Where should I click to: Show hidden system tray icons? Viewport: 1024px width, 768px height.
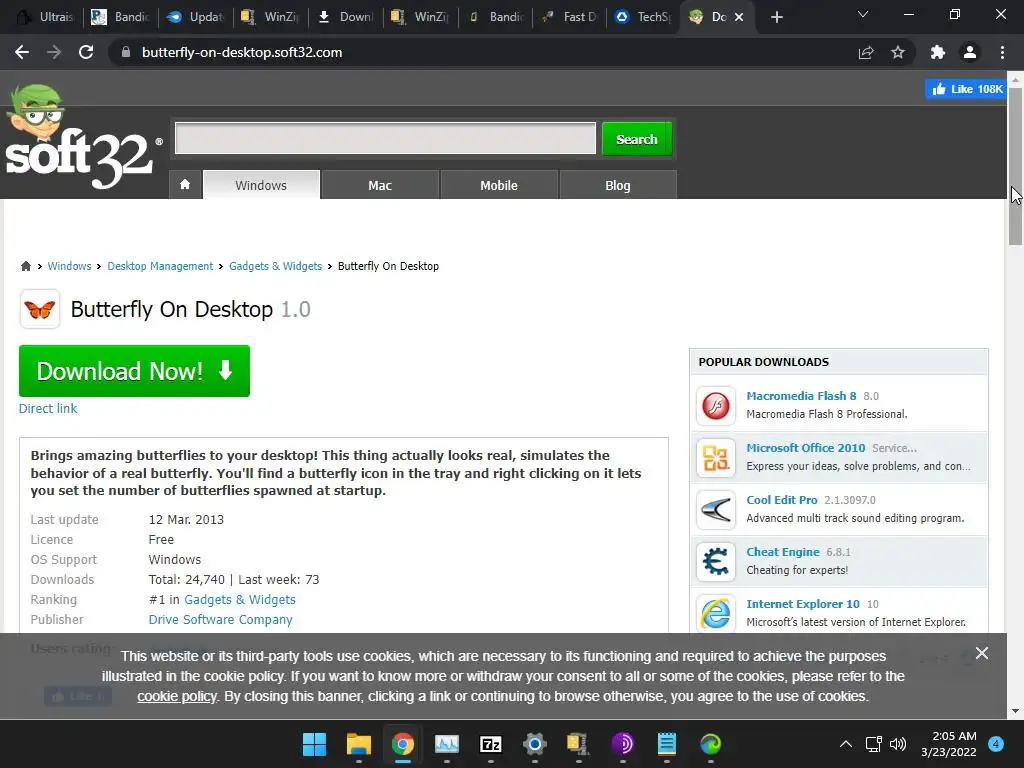tap(846, 744)
